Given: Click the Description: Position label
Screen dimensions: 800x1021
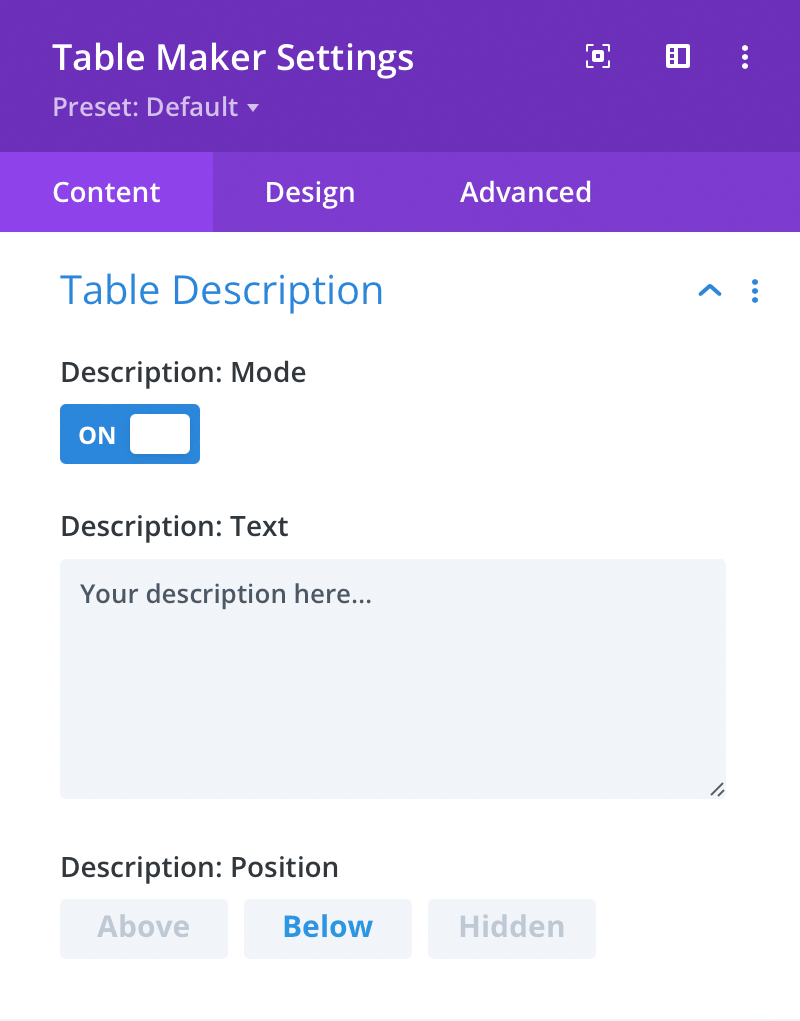Looking at the screenshot, I should click(x=199, y=867).
